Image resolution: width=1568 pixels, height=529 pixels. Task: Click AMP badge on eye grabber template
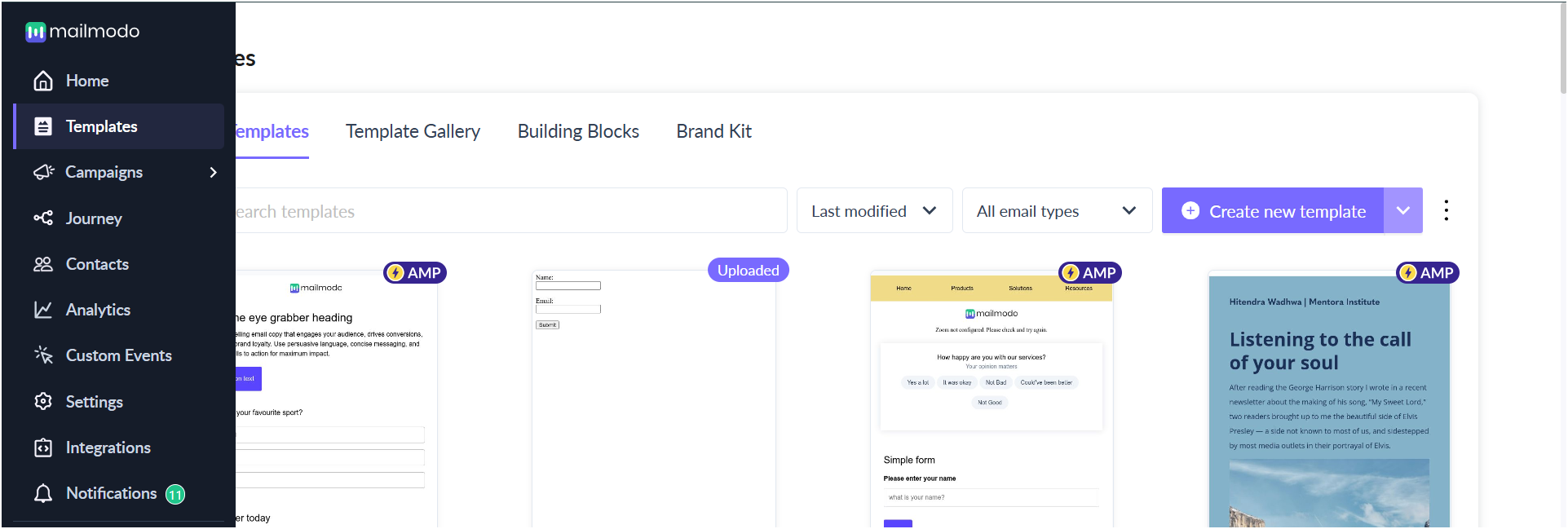tap(415, 273)
